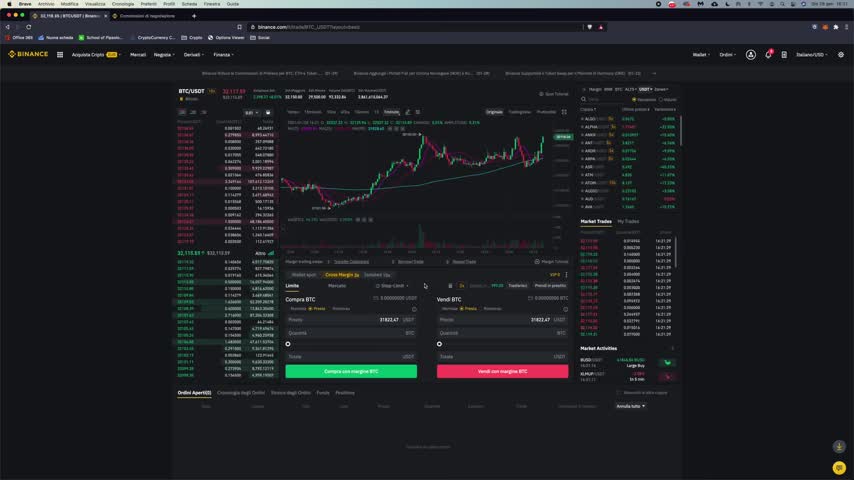The image size is (854, 480).
Task: Click the Quantità field in Vendi BTC
Action: [502, 333]
